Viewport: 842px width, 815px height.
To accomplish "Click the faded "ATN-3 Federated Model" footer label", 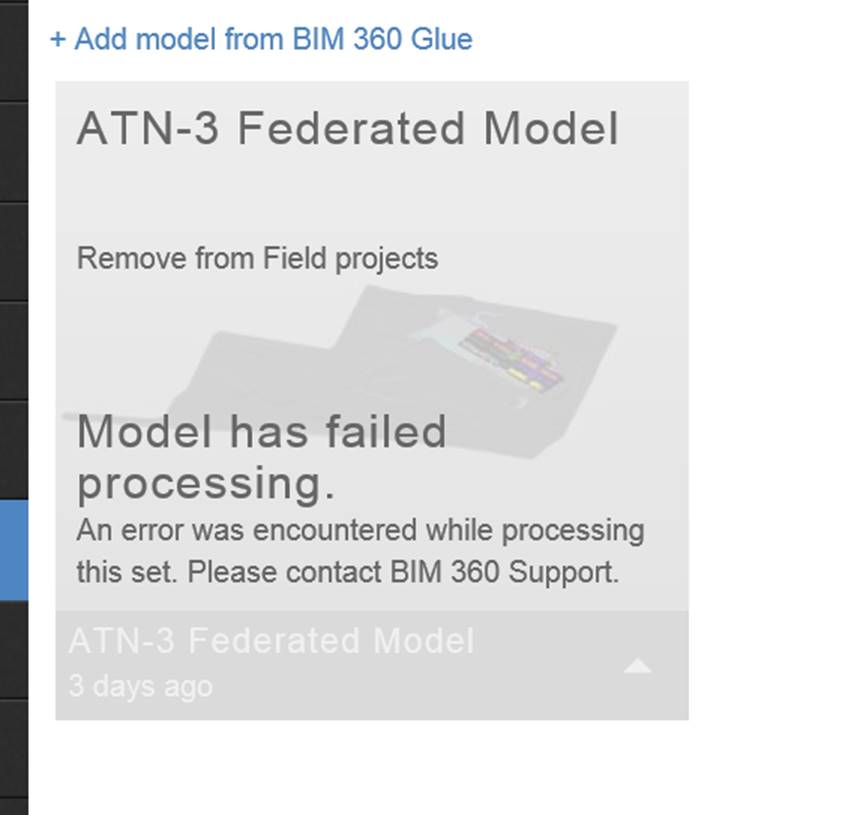I will tap(270, 641).
